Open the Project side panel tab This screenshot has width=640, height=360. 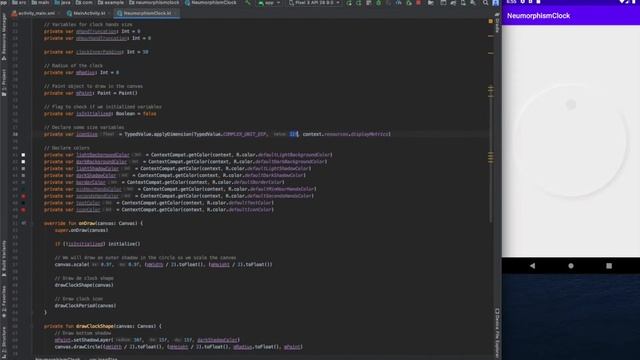click(x=4, y=82)
